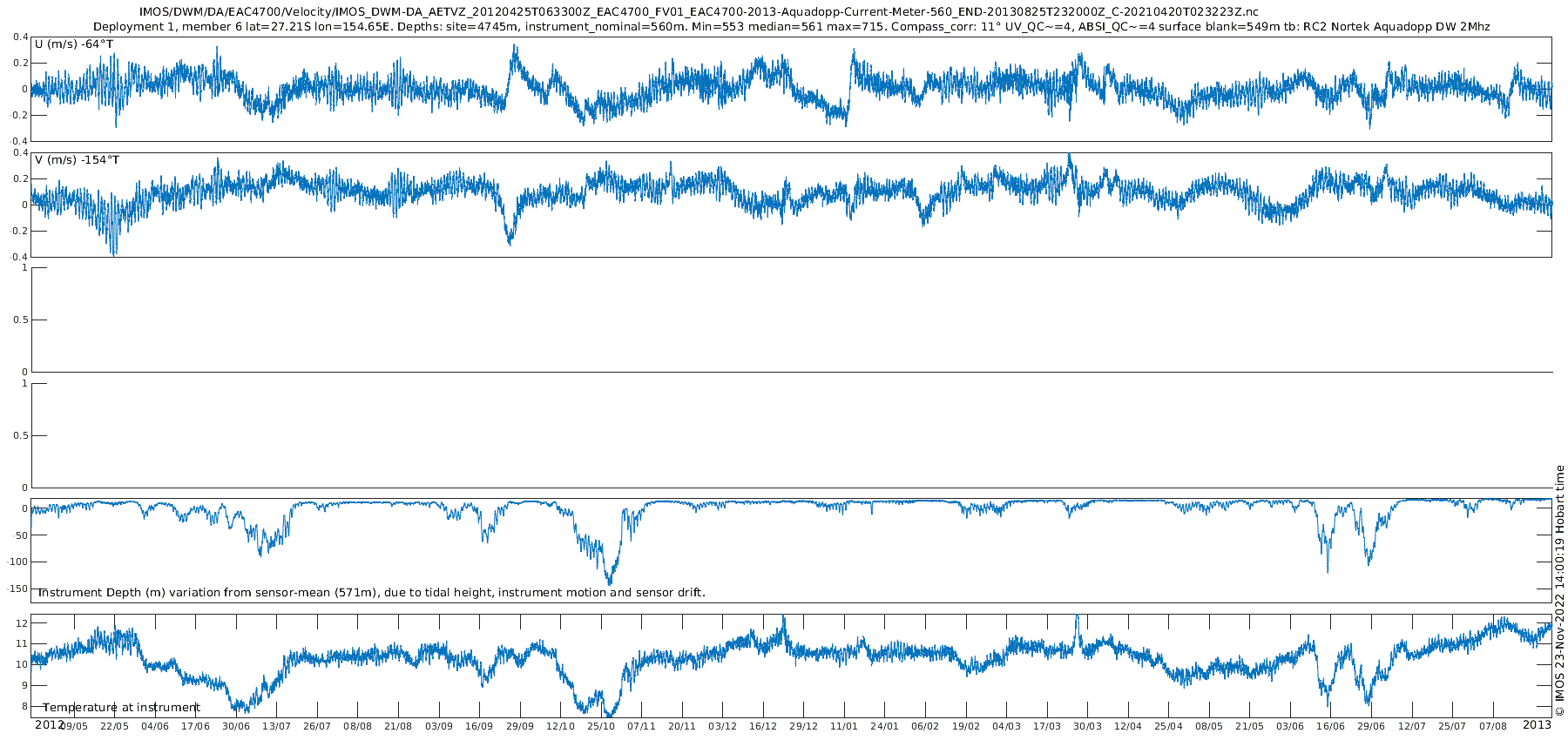The image size is (1568, 740).
Task: Click the '25/10' date tick label
Action: 601,726
